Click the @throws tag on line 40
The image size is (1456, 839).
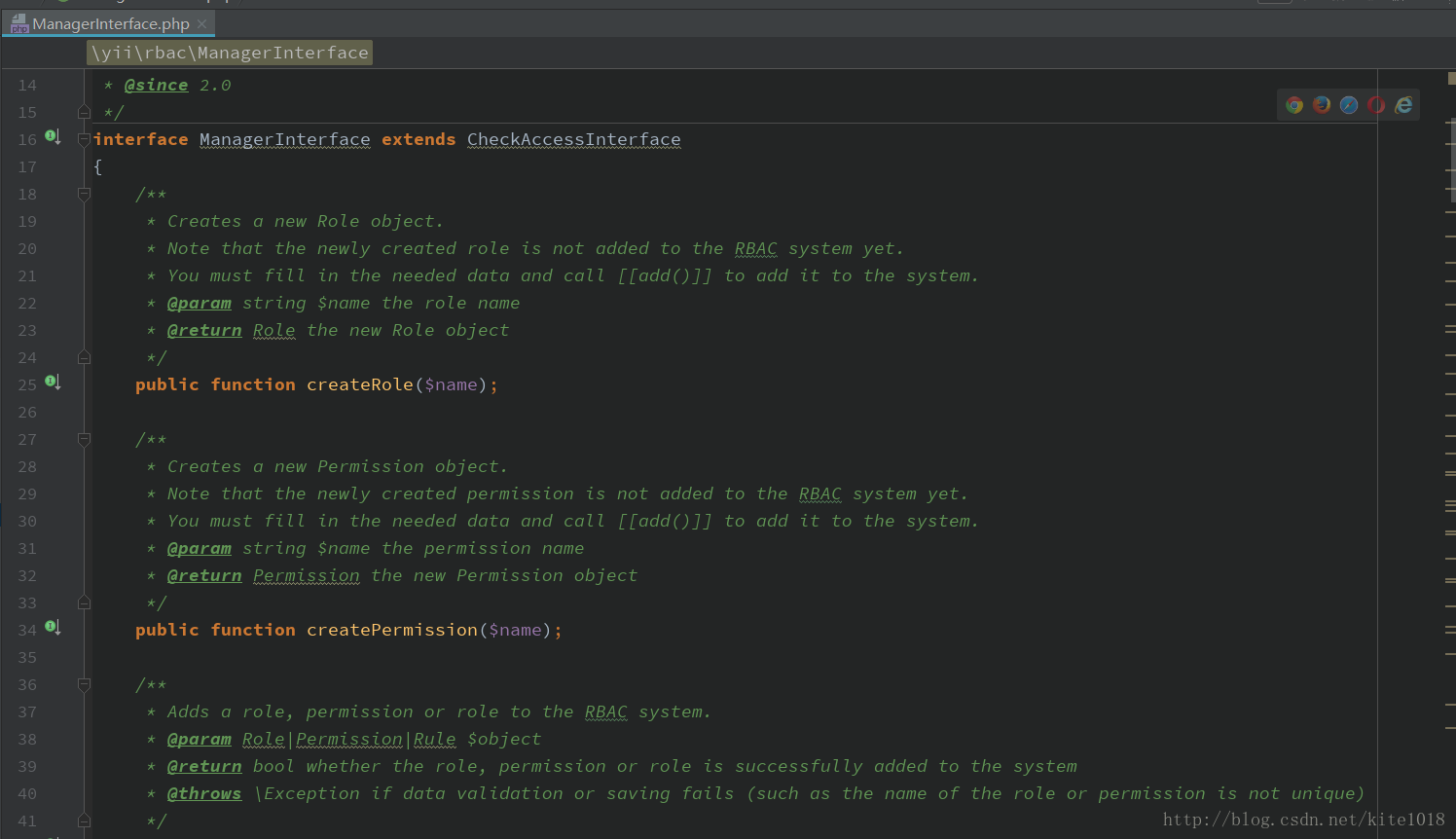tap(204, 794)
